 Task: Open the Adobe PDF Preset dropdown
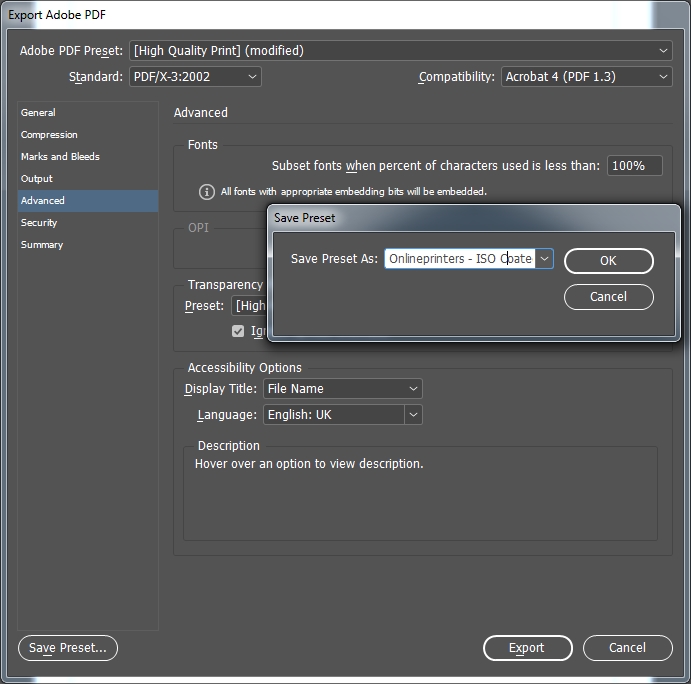401,51
